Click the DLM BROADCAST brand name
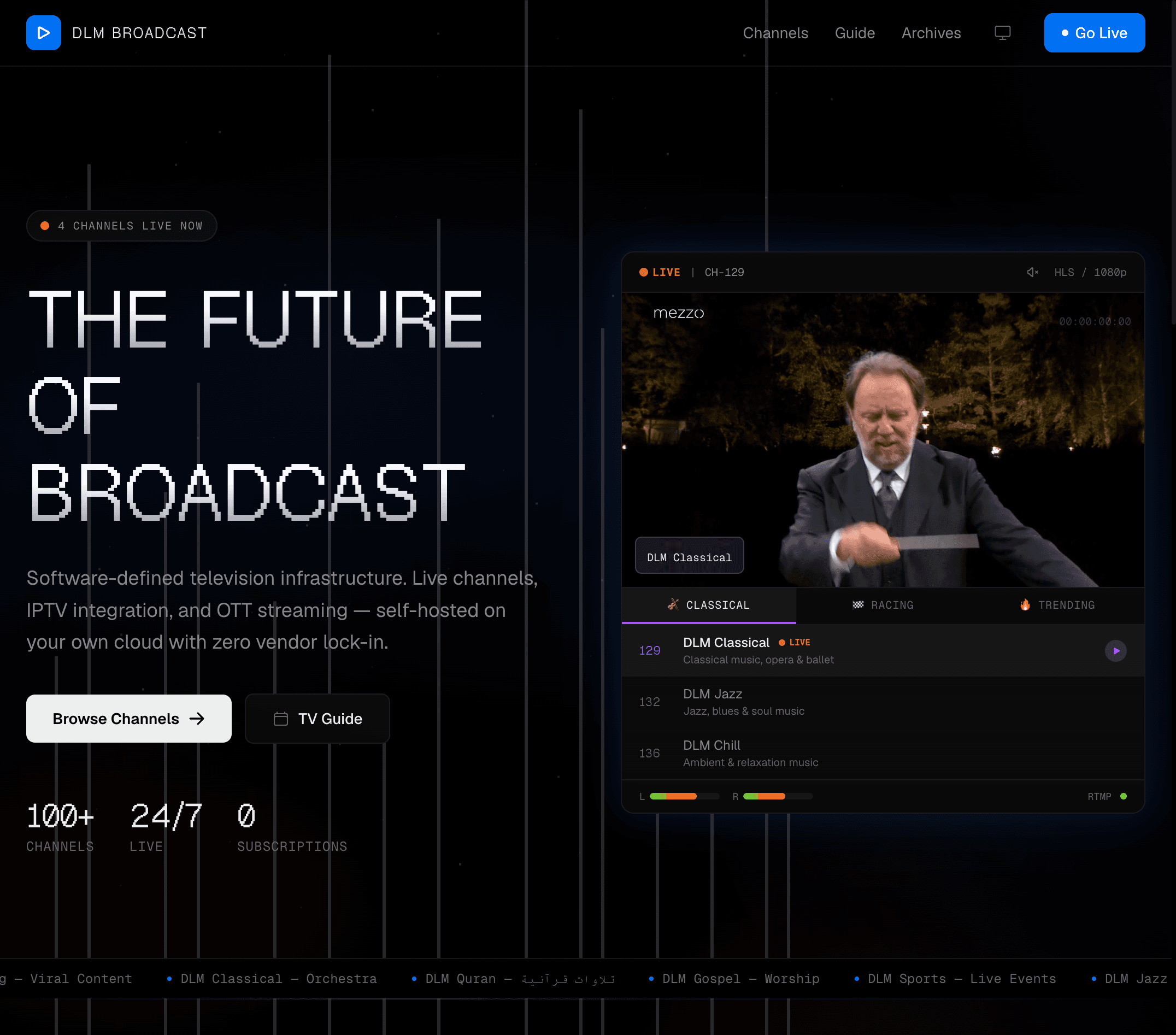Image resolution: width=1176 pixels, height=1035 pixels. pyautogui.click(x=139, y=33)
